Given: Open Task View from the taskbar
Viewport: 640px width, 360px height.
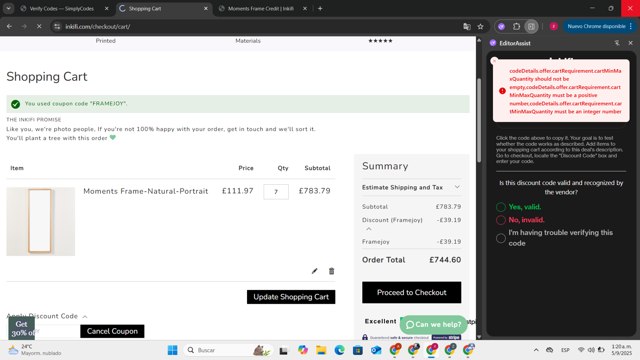Looking at the screenshot, I should tap(284, 350).
